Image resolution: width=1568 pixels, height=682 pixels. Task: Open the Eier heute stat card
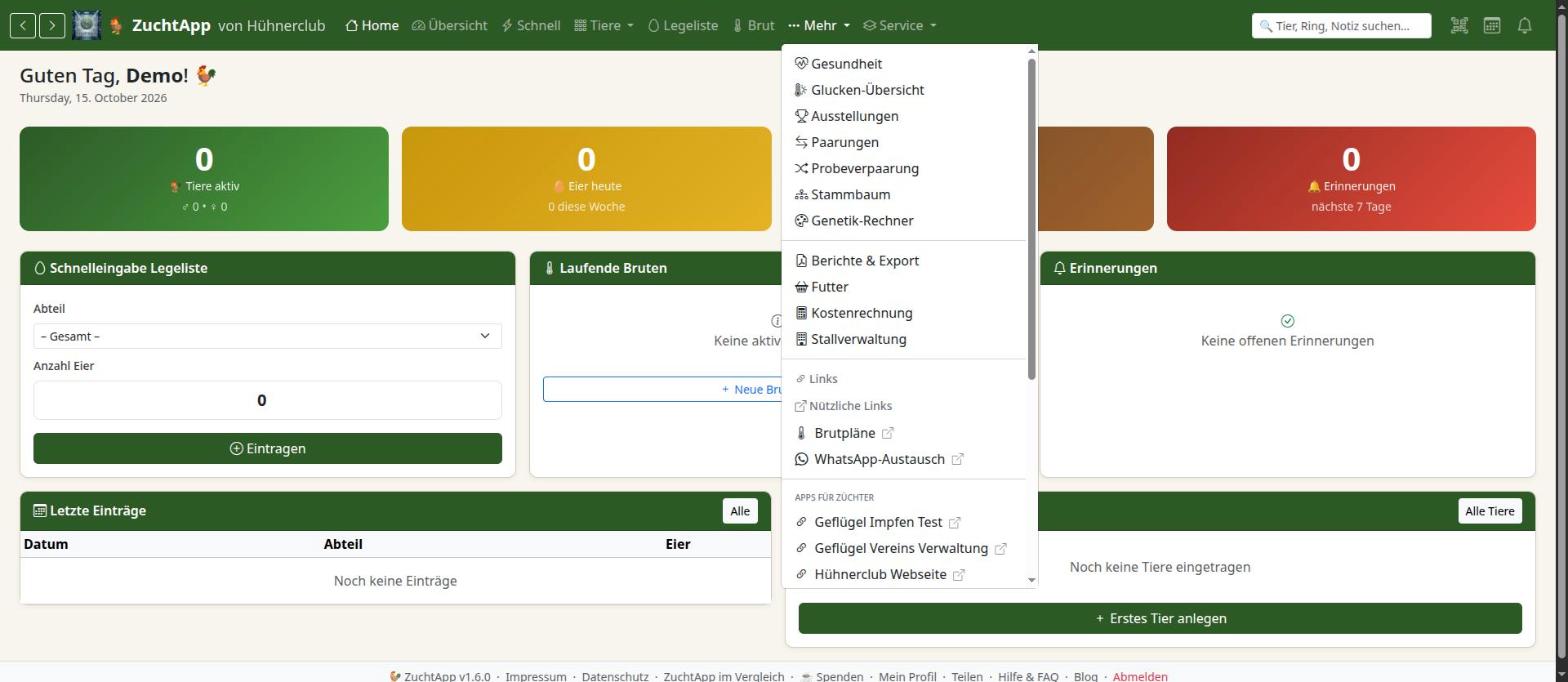586,179
